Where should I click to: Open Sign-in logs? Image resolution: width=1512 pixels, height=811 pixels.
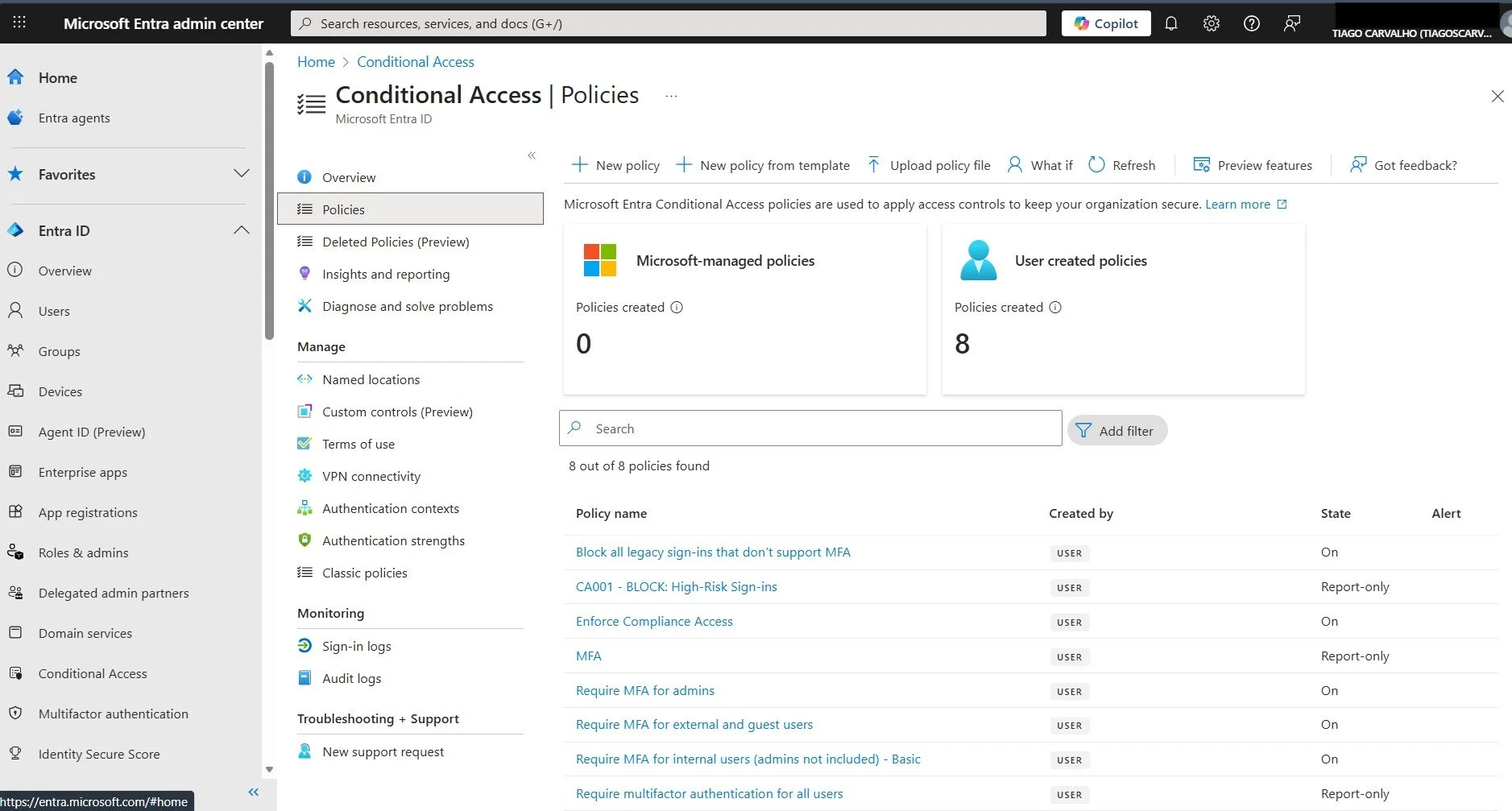356,646
